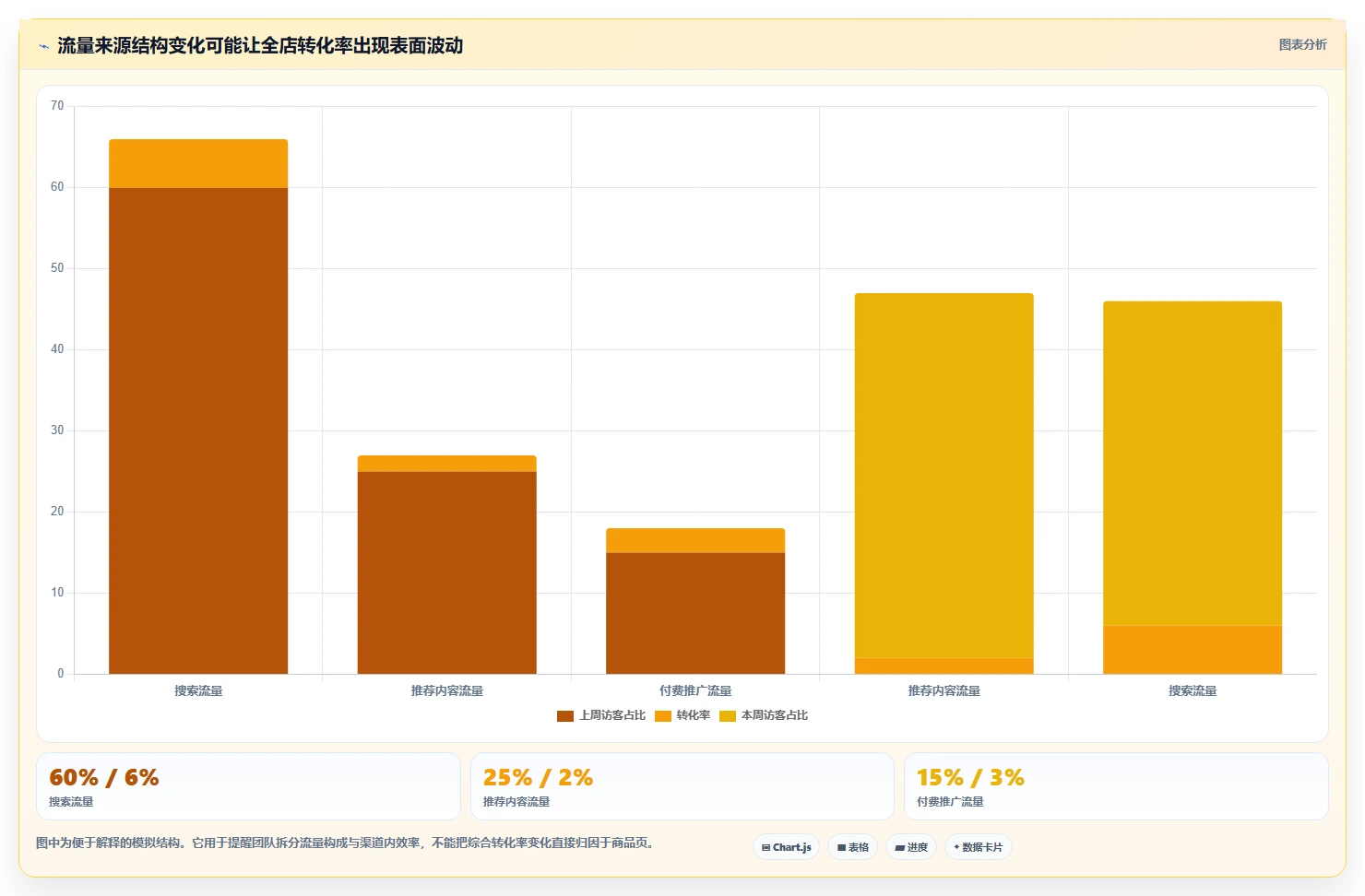Open the Chart.js chip
The width and height of the screenshot is (1365, 896).
(x=787, y=847)
